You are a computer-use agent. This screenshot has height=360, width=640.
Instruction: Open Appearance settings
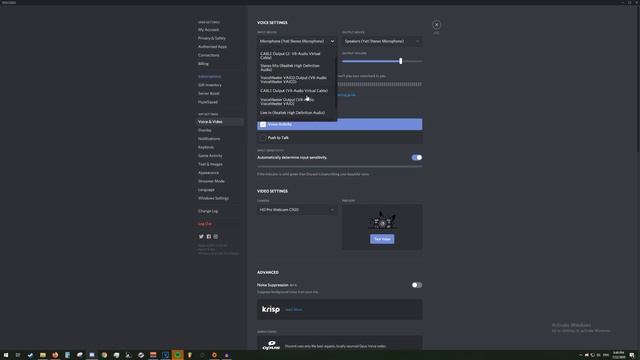[209, 173]
